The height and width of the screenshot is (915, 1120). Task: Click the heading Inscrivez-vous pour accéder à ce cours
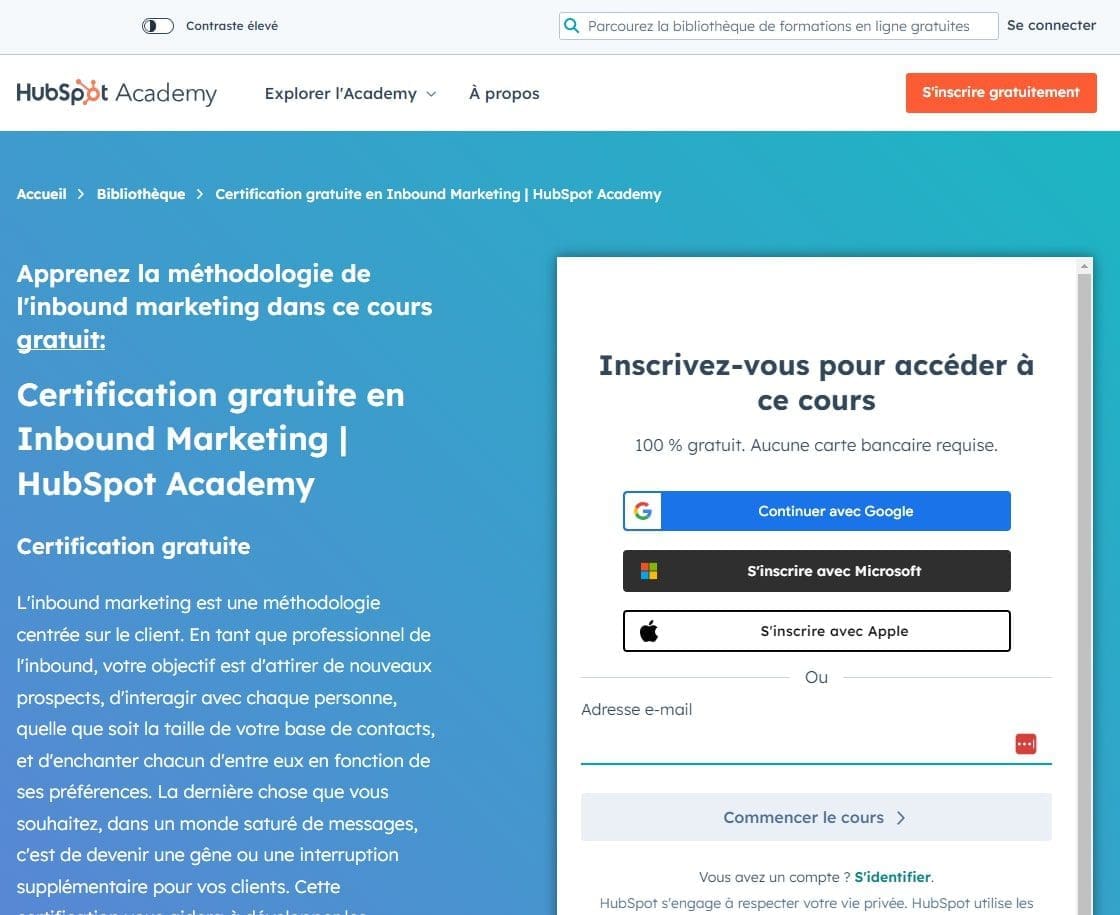816,383
